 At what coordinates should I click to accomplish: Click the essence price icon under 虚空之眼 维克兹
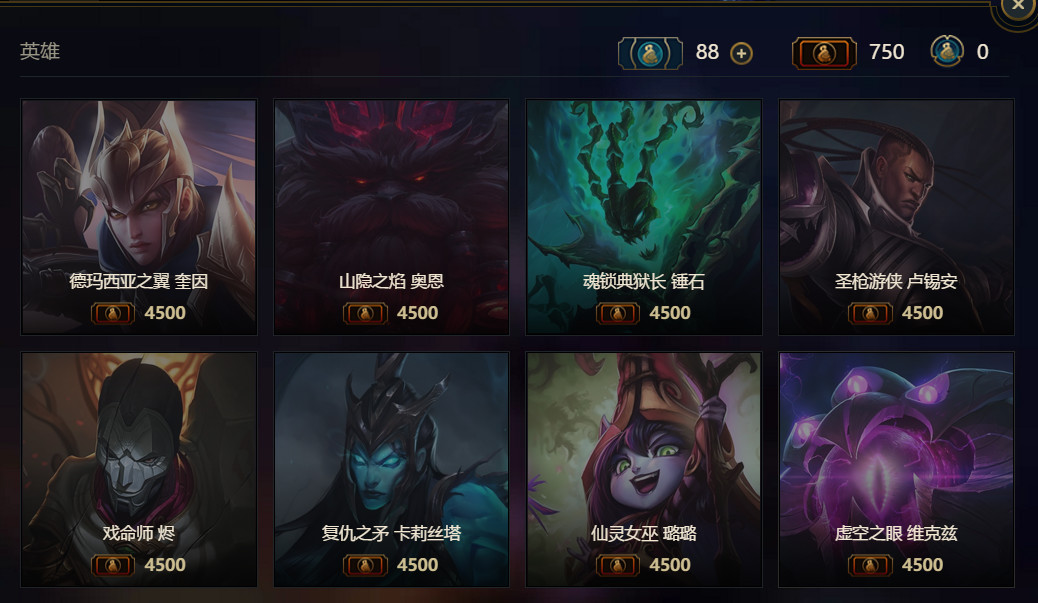tap(870, 565)
